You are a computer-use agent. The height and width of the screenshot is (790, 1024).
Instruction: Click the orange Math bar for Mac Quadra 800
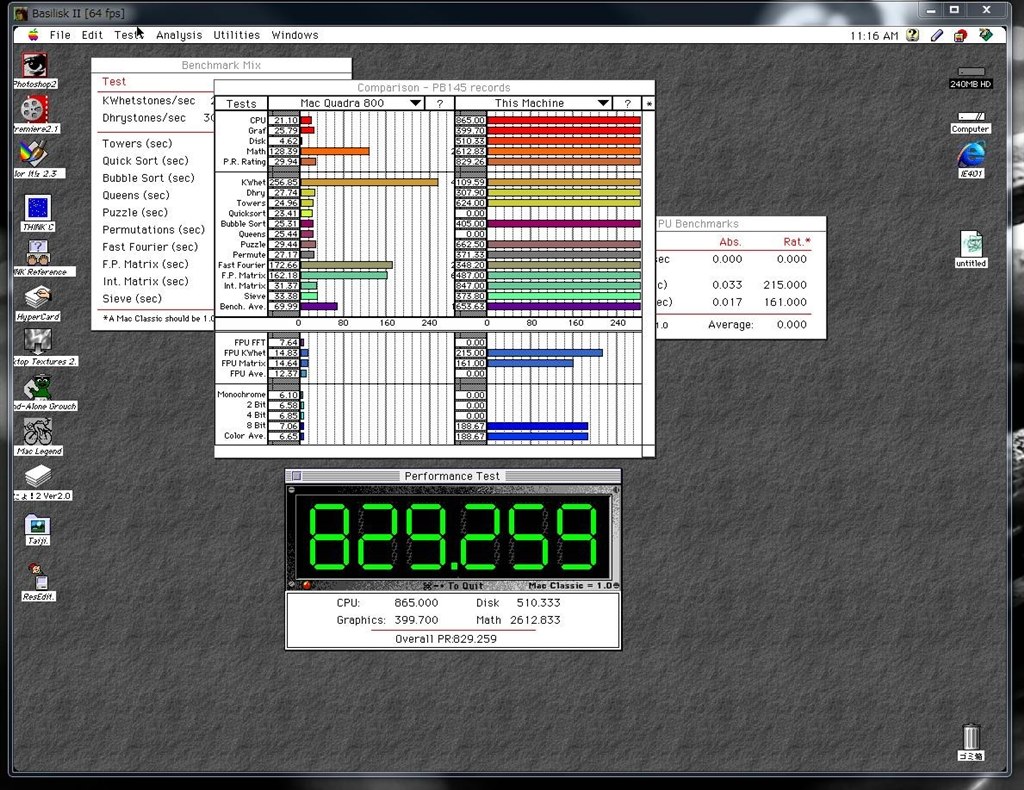(335, 151)
